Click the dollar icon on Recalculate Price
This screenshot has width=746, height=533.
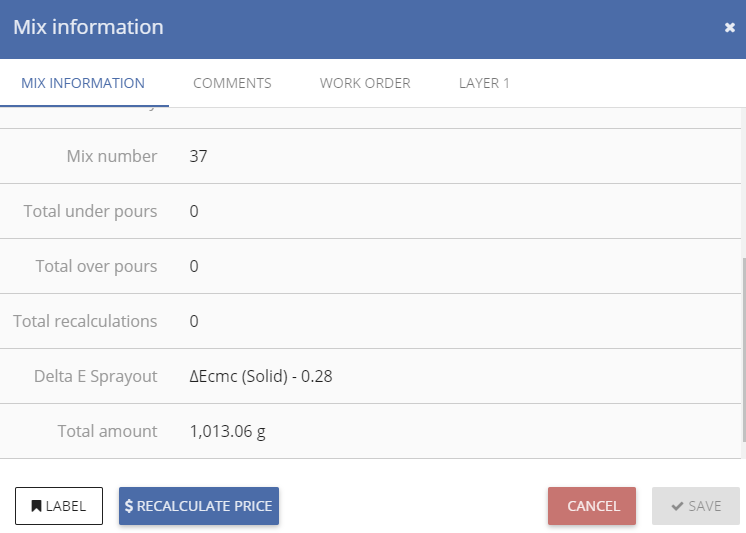pyautogui.click(x=129, y=506)
